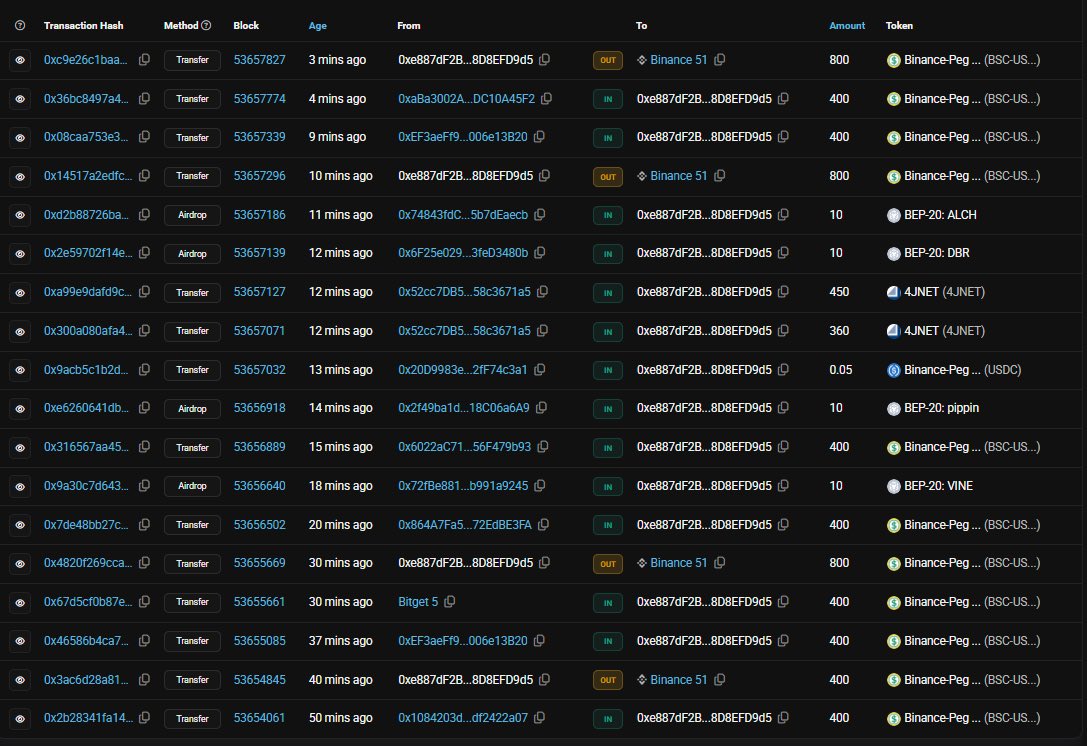Viewport: 1087px width, 746px height.
Task: Copy transaction hash 0x9acb5c1b2d
Action: (x=144, y=370)
